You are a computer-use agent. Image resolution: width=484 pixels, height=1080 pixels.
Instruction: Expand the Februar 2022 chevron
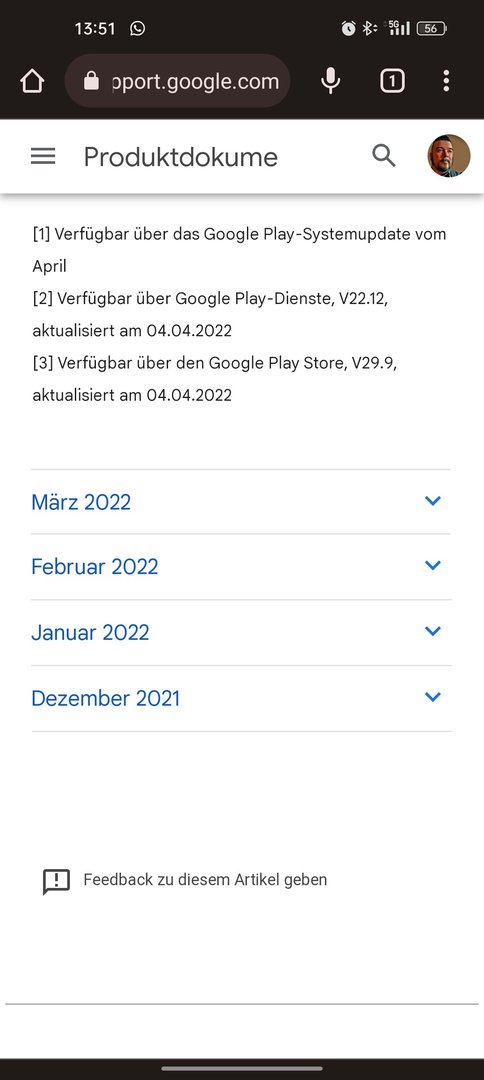432,565
